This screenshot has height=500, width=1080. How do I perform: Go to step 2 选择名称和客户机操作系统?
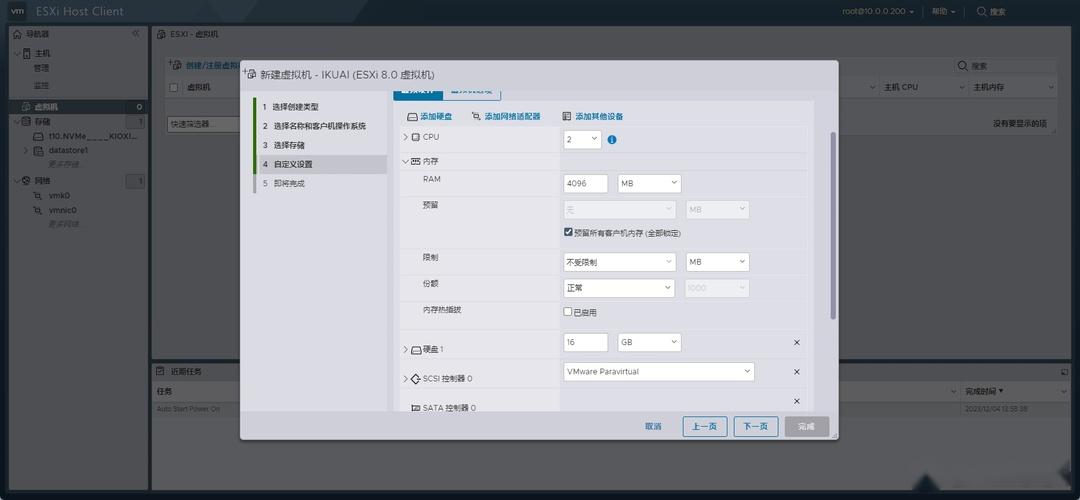tap(320, 126)
